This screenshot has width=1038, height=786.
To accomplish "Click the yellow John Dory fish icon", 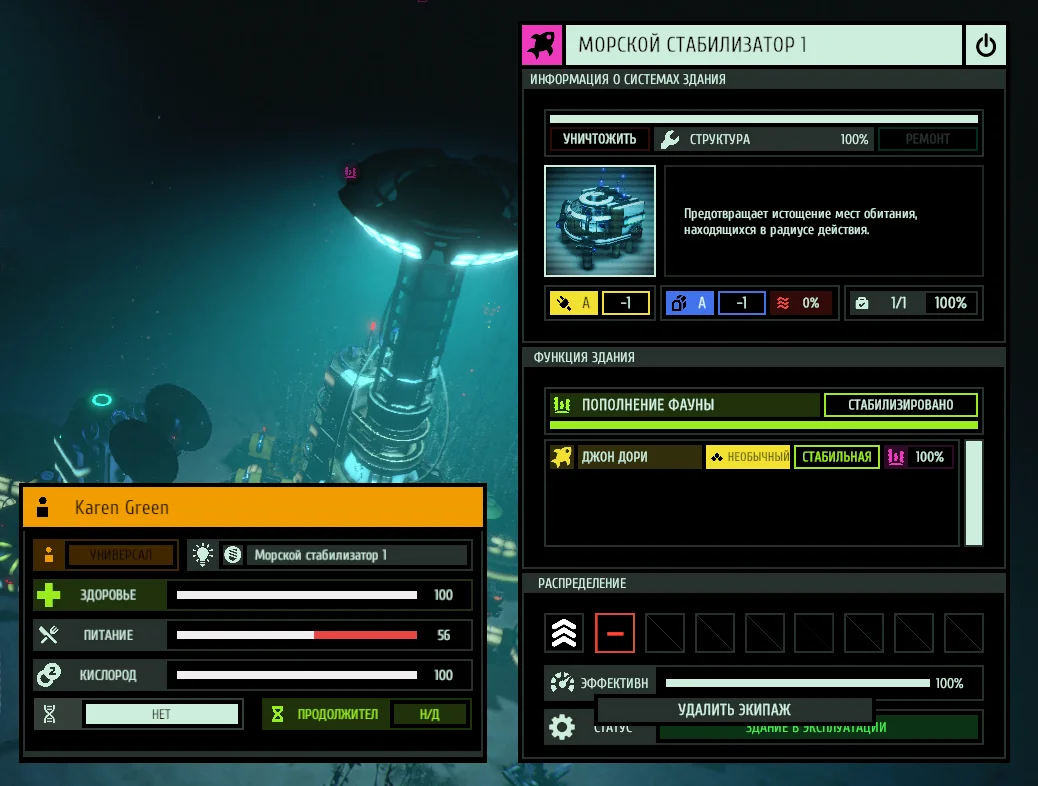I will click(561, 457).
